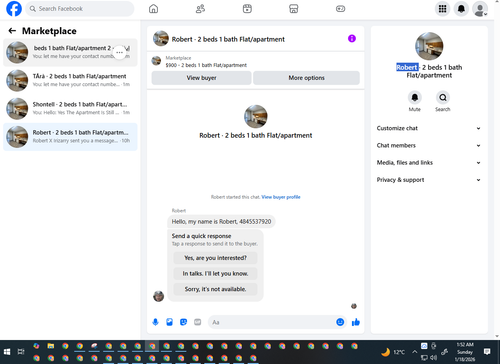The width and height of the screenshot is (500, 364).
Task: Expand the Customize chat section
Action: point(429,128)
